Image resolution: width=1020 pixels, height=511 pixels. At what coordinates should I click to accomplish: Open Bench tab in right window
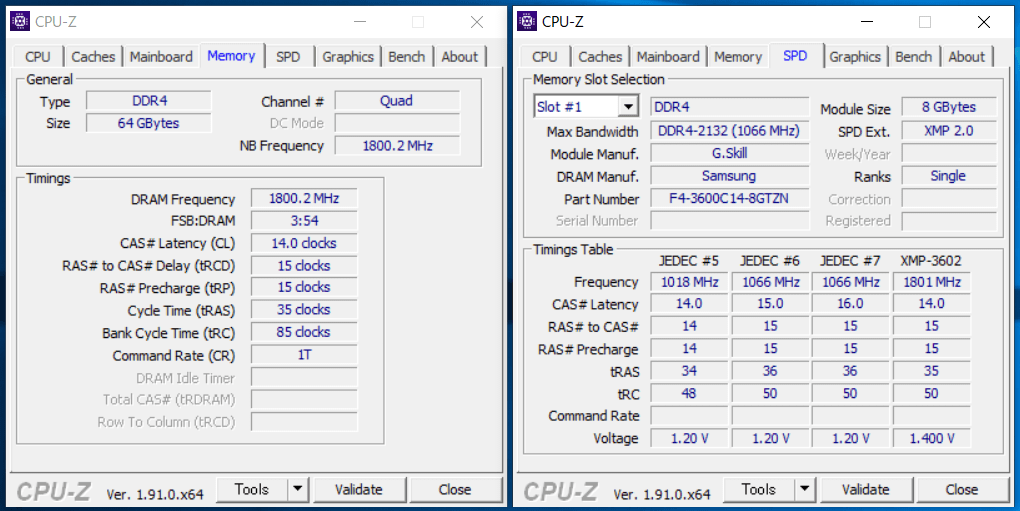point(914,57)
